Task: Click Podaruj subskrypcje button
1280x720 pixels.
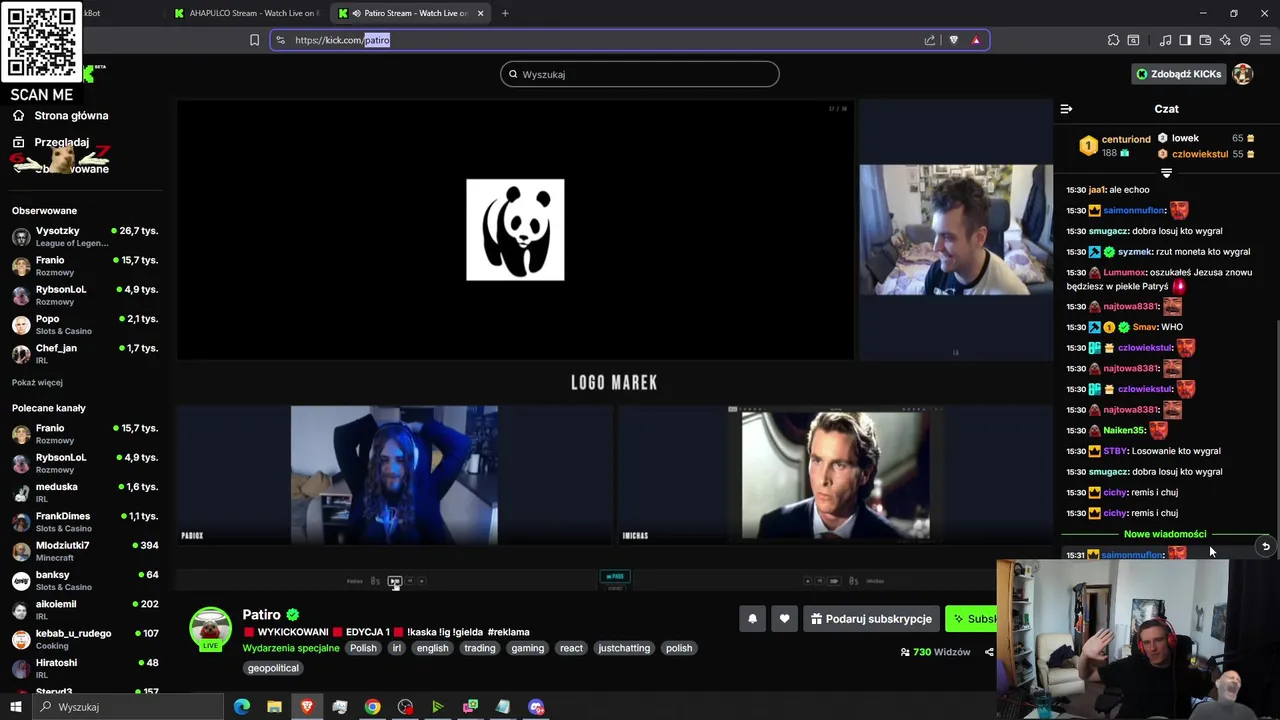Action: [871, 619]
